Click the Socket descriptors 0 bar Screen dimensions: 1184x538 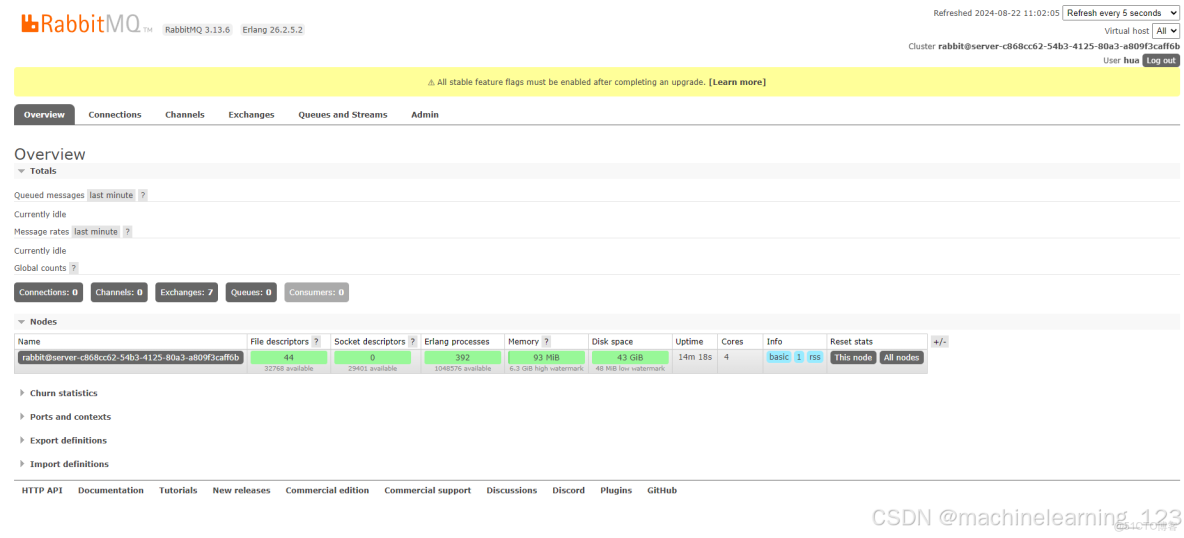(372, 357)
